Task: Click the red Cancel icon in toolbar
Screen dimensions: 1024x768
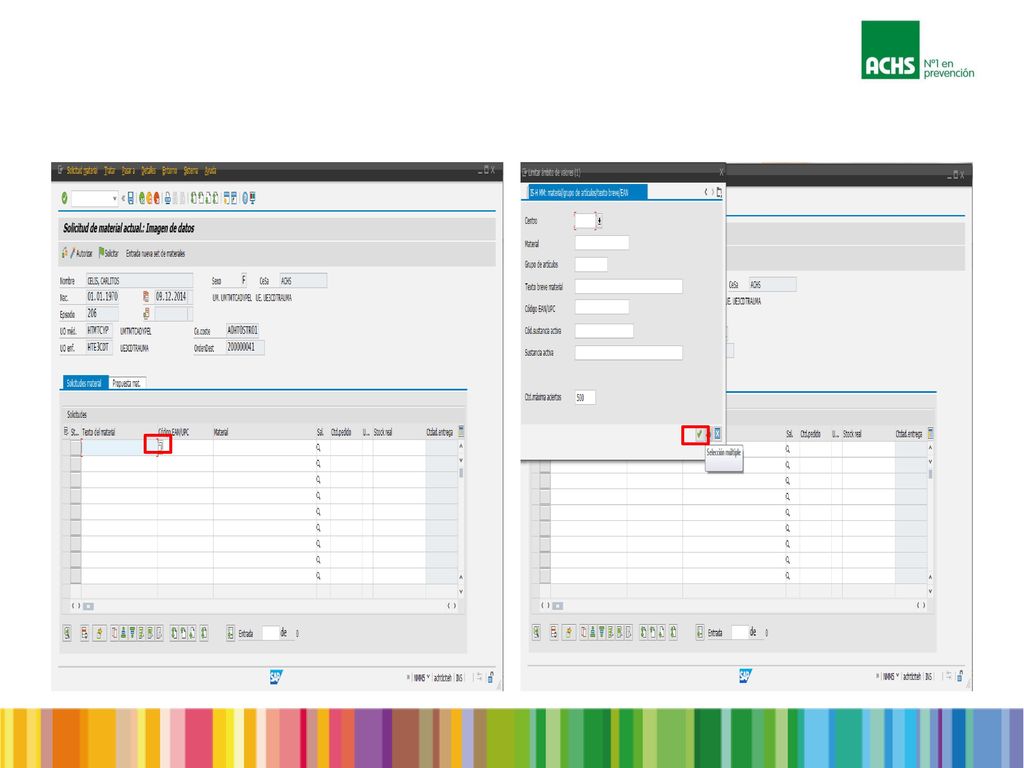Action: click(157, 198)
